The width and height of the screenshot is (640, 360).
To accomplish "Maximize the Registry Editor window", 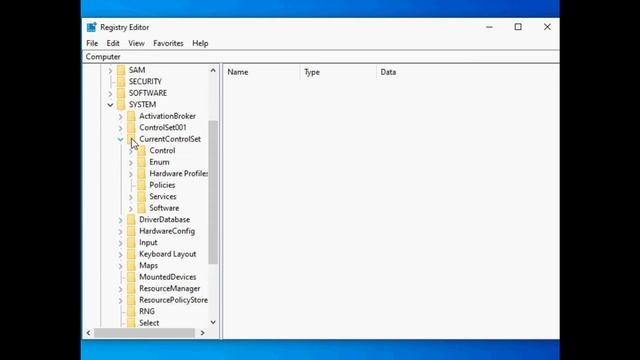I will click(518, 27).
